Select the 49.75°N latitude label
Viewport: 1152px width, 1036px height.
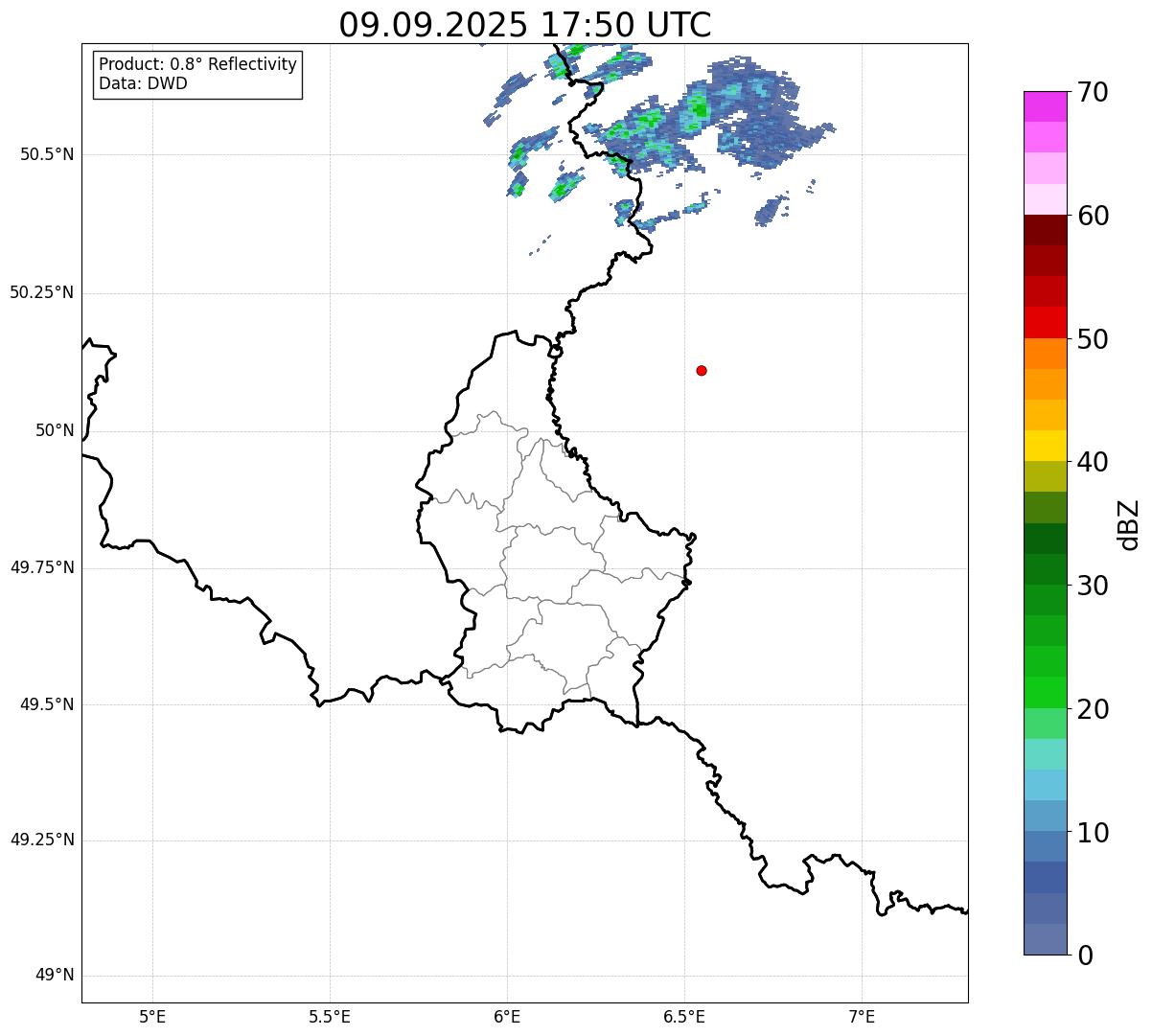41,567
